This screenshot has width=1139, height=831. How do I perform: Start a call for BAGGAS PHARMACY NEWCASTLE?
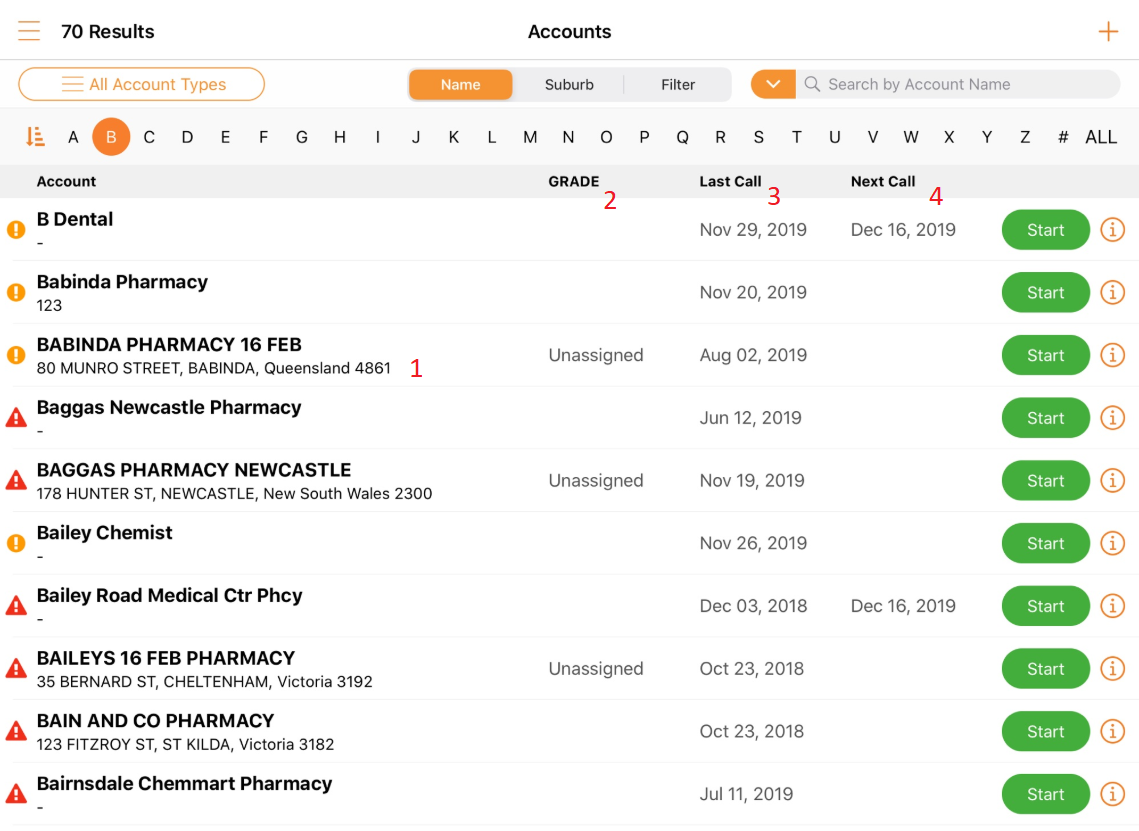tap(1045, 480)
